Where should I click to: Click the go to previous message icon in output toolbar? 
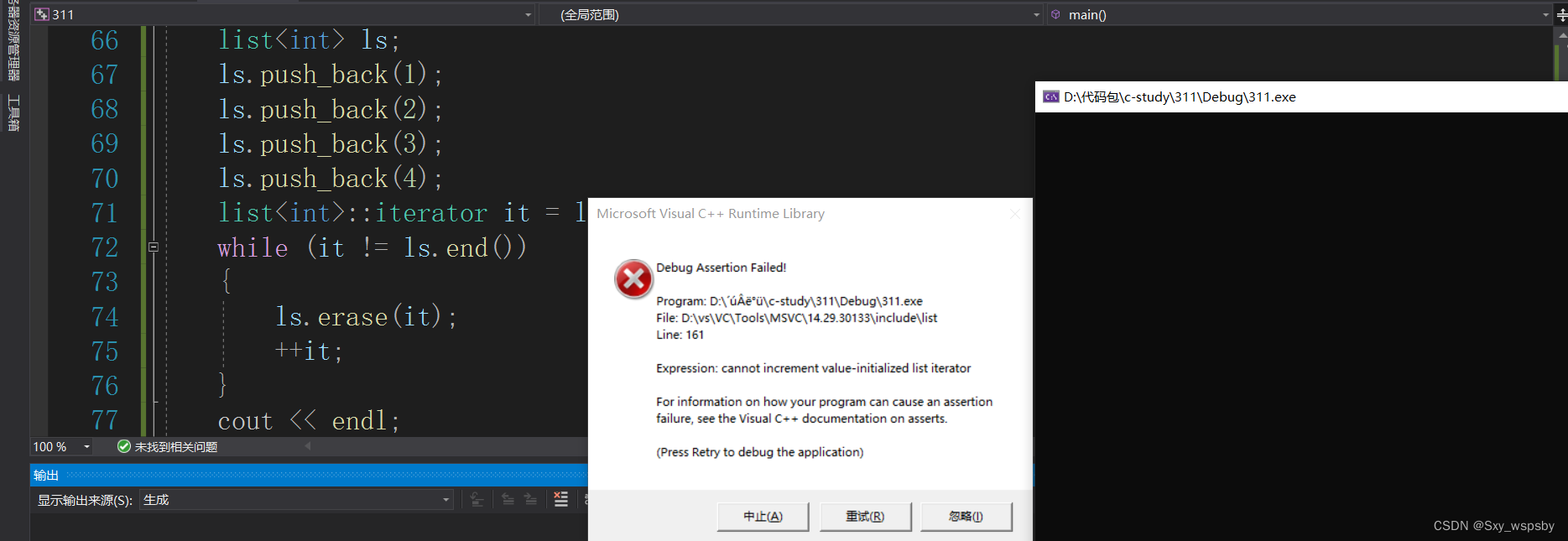[x=508, y=500]
